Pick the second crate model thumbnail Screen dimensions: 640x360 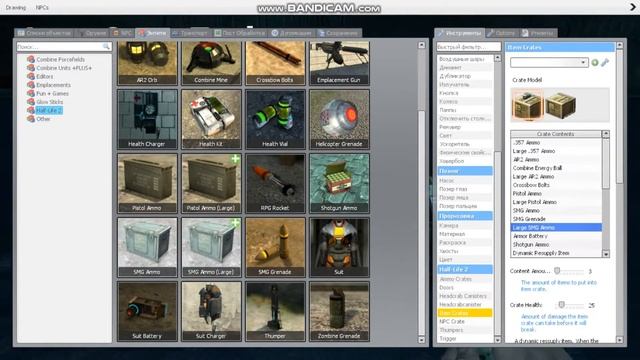coord(561,105)
